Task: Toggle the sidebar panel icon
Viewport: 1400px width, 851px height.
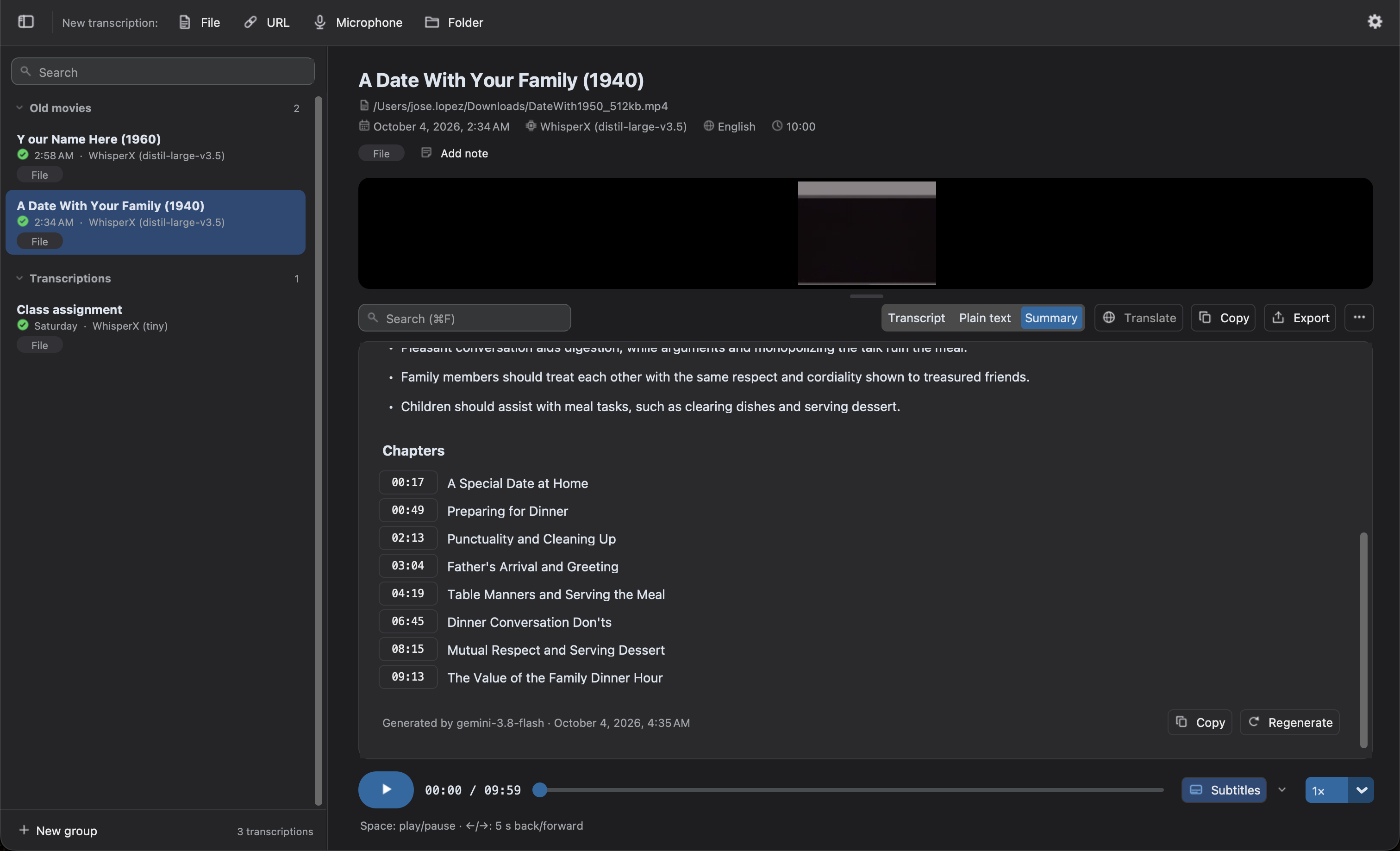Action: tap(26, 22)
